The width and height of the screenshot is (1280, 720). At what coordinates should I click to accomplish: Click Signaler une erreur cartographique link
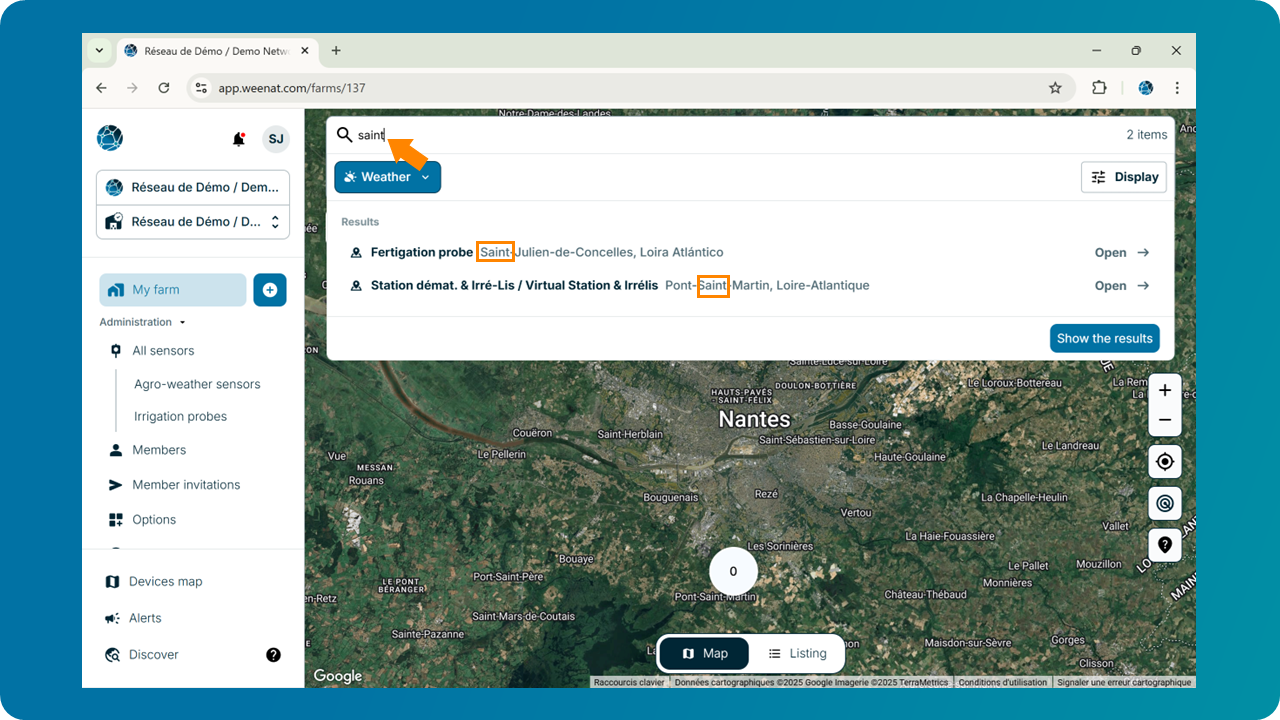click(1124, 683)
